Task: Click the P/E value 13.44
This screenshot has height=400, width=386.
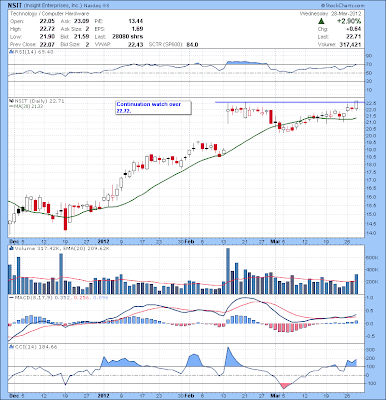Action: tap(136, 21)
